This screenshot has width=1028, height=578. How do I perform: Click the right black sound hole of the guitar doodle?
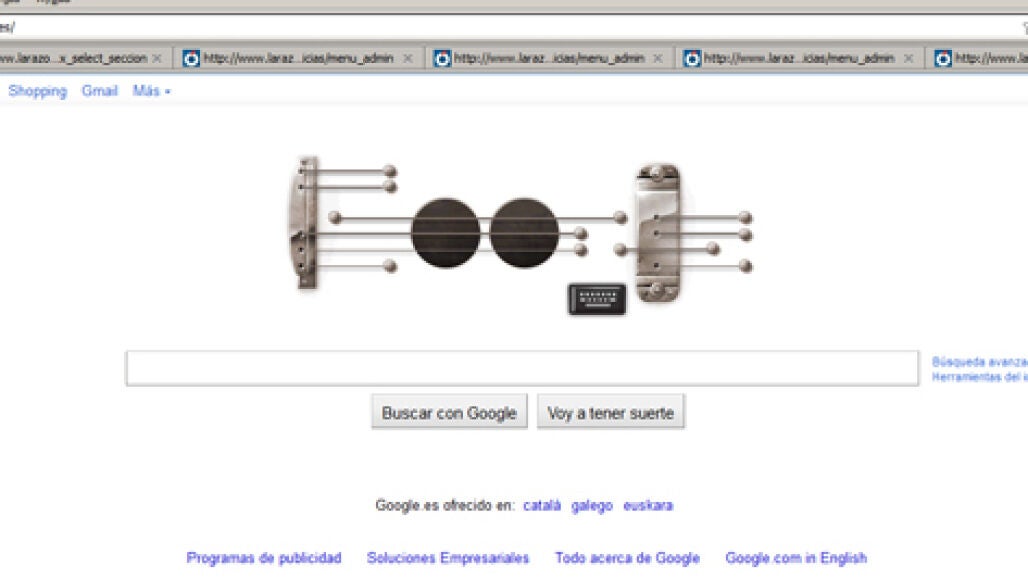coord(524,233)
